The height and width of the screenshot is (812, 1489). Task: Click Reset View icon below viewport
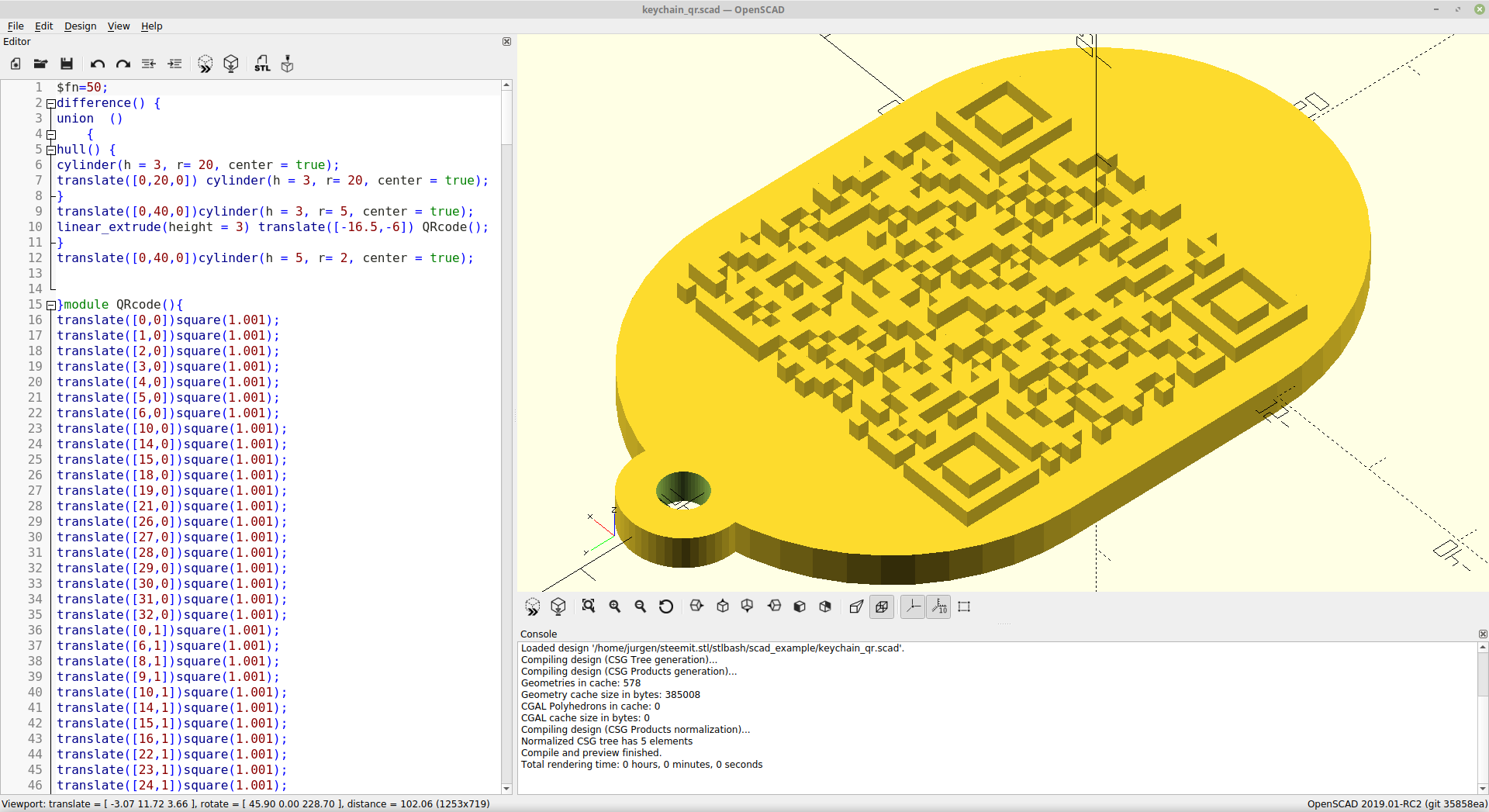[666, 606]
